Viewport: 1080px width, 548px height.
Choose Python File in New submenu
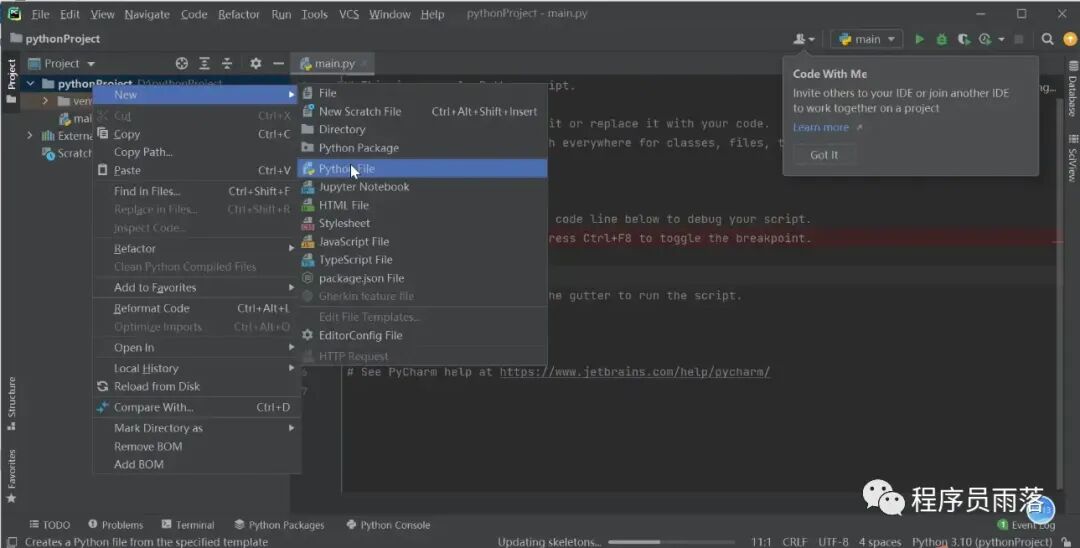coord(422,169)
